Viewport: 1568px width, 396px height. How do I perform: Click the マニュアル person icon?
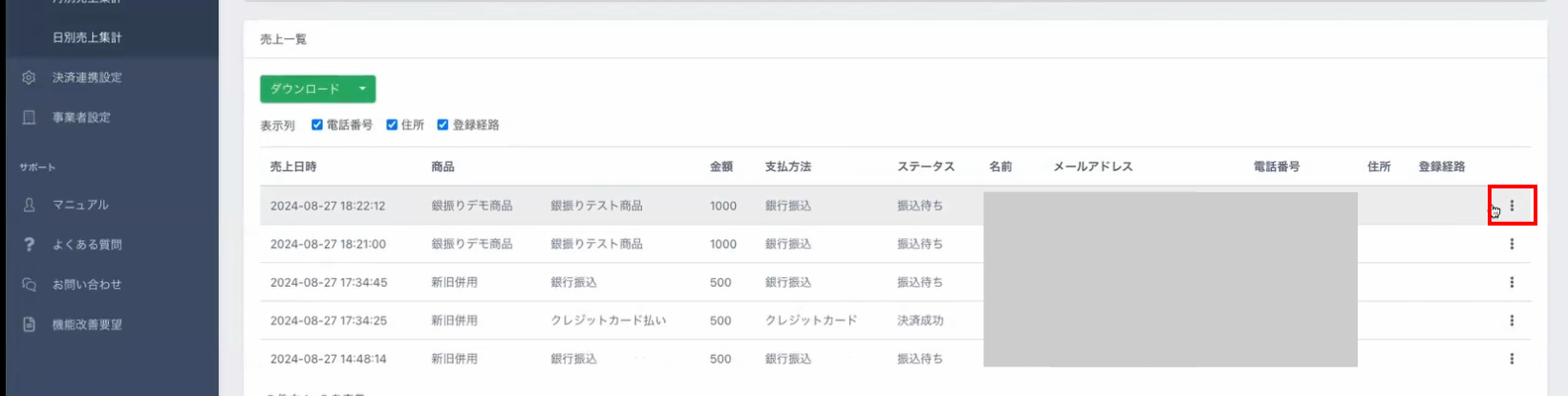29,205
